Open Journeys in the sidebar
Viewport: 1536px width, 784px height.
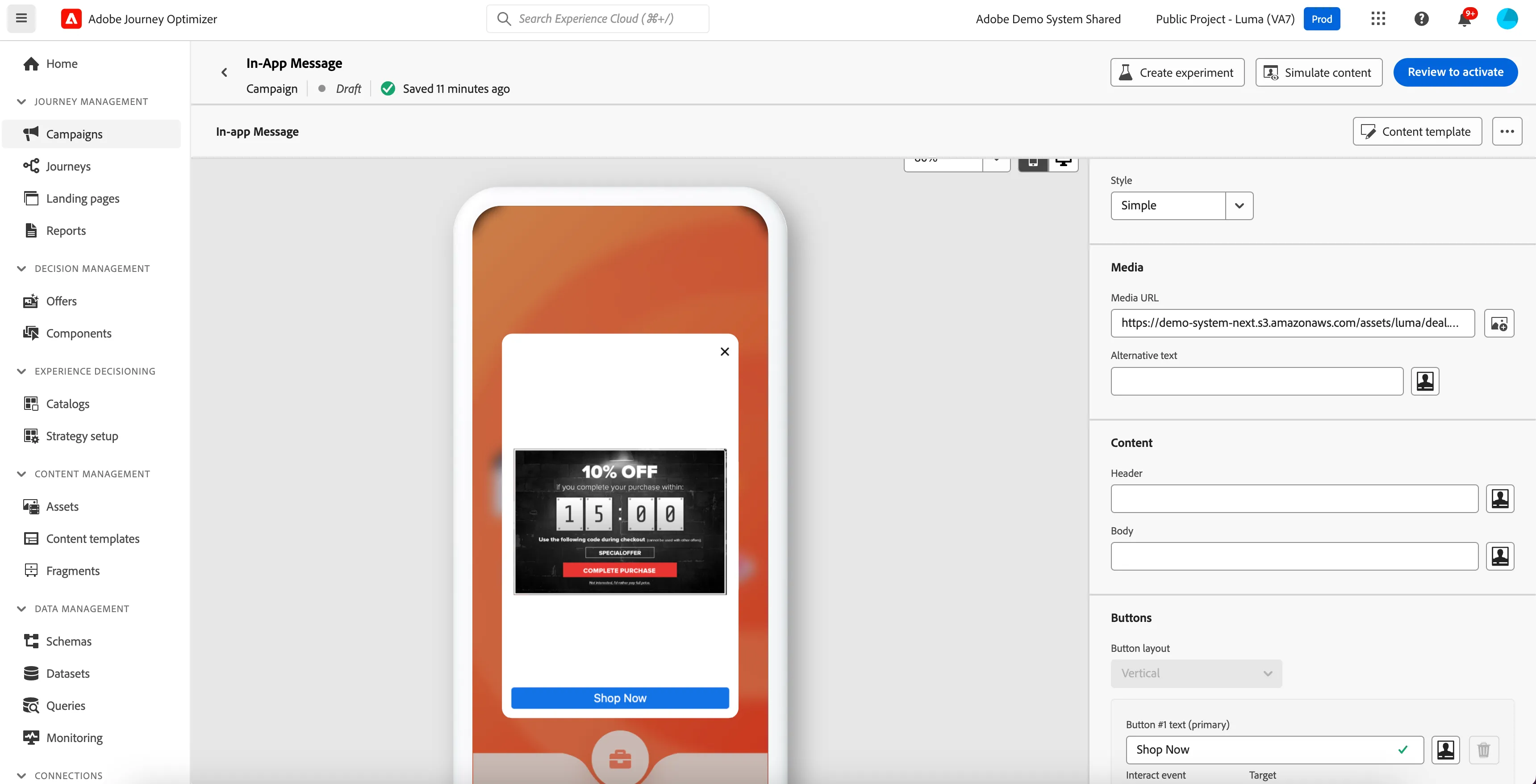pyautogui.click(x=68, y=167)
